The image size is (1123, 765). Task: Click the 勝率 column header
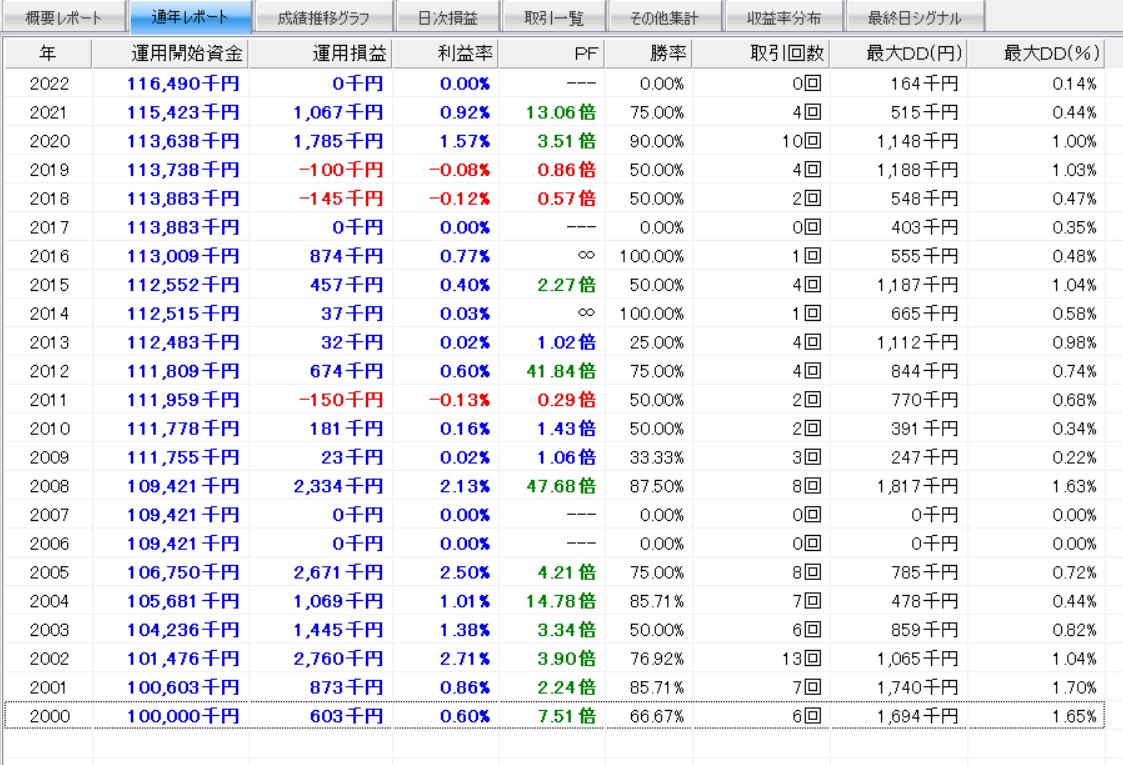point(648,52)
